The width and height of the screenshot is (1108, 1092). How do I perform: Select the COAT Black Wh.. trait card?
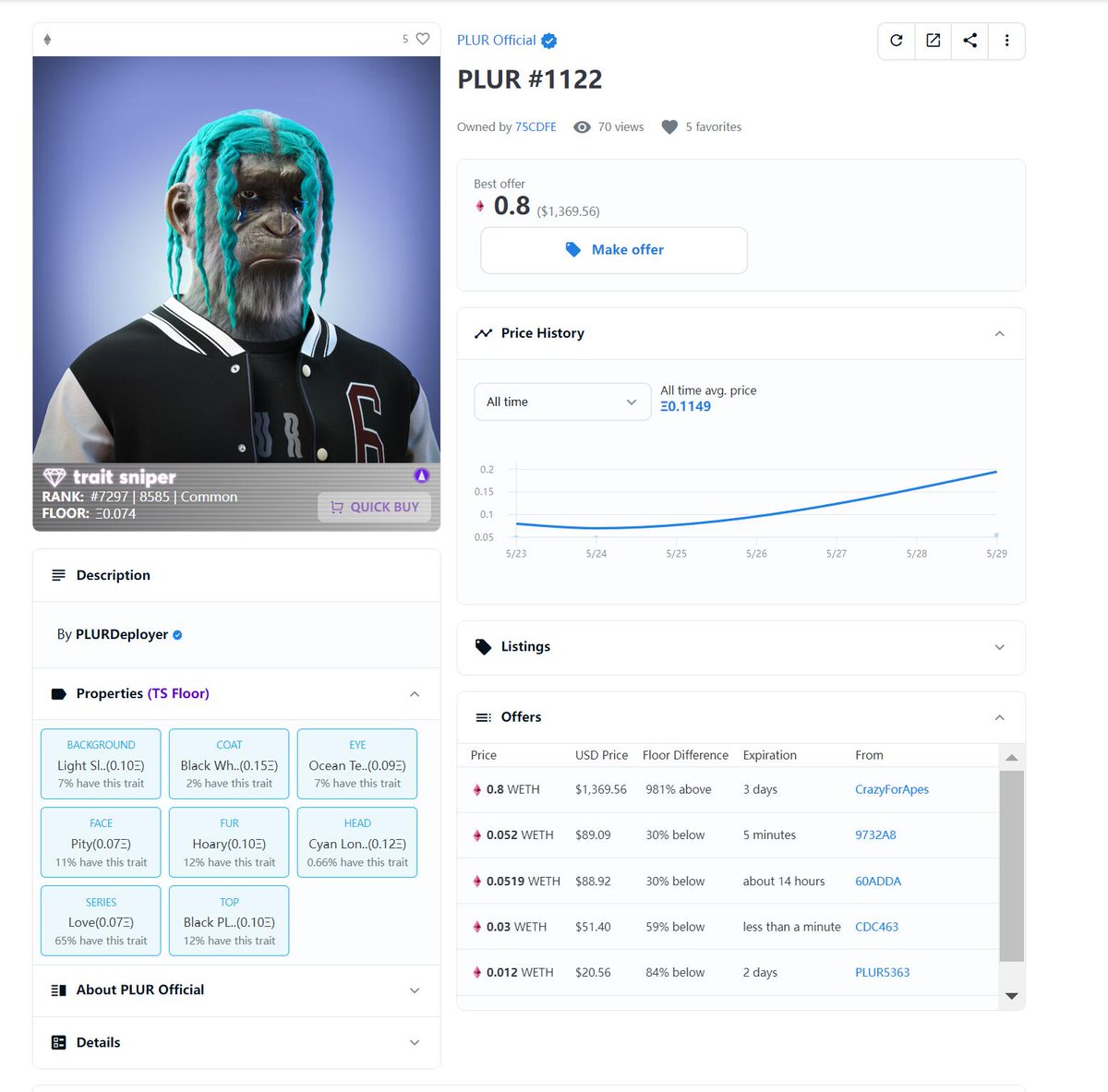229,764
